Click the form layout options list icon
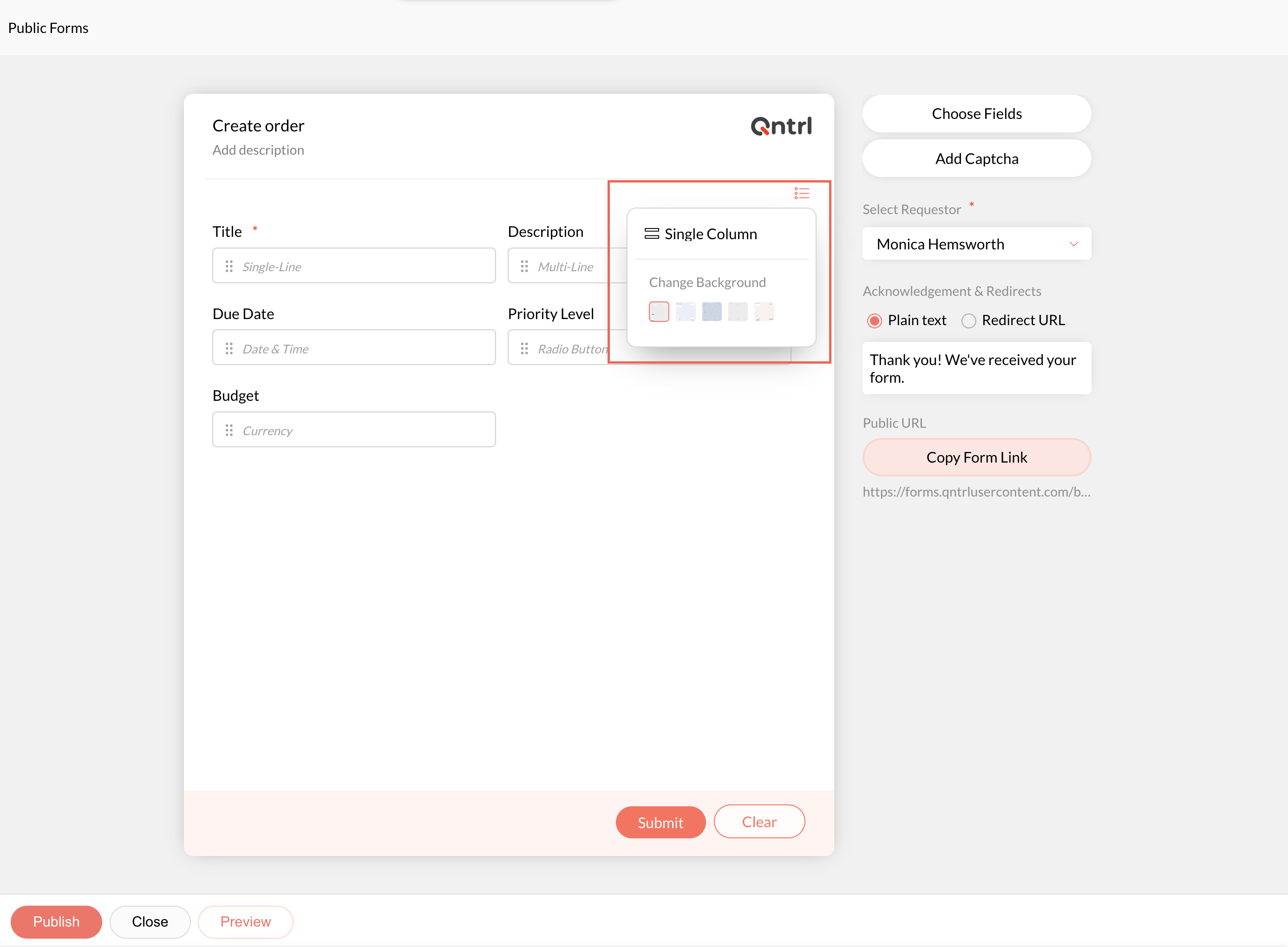 (x=801, y=193)
